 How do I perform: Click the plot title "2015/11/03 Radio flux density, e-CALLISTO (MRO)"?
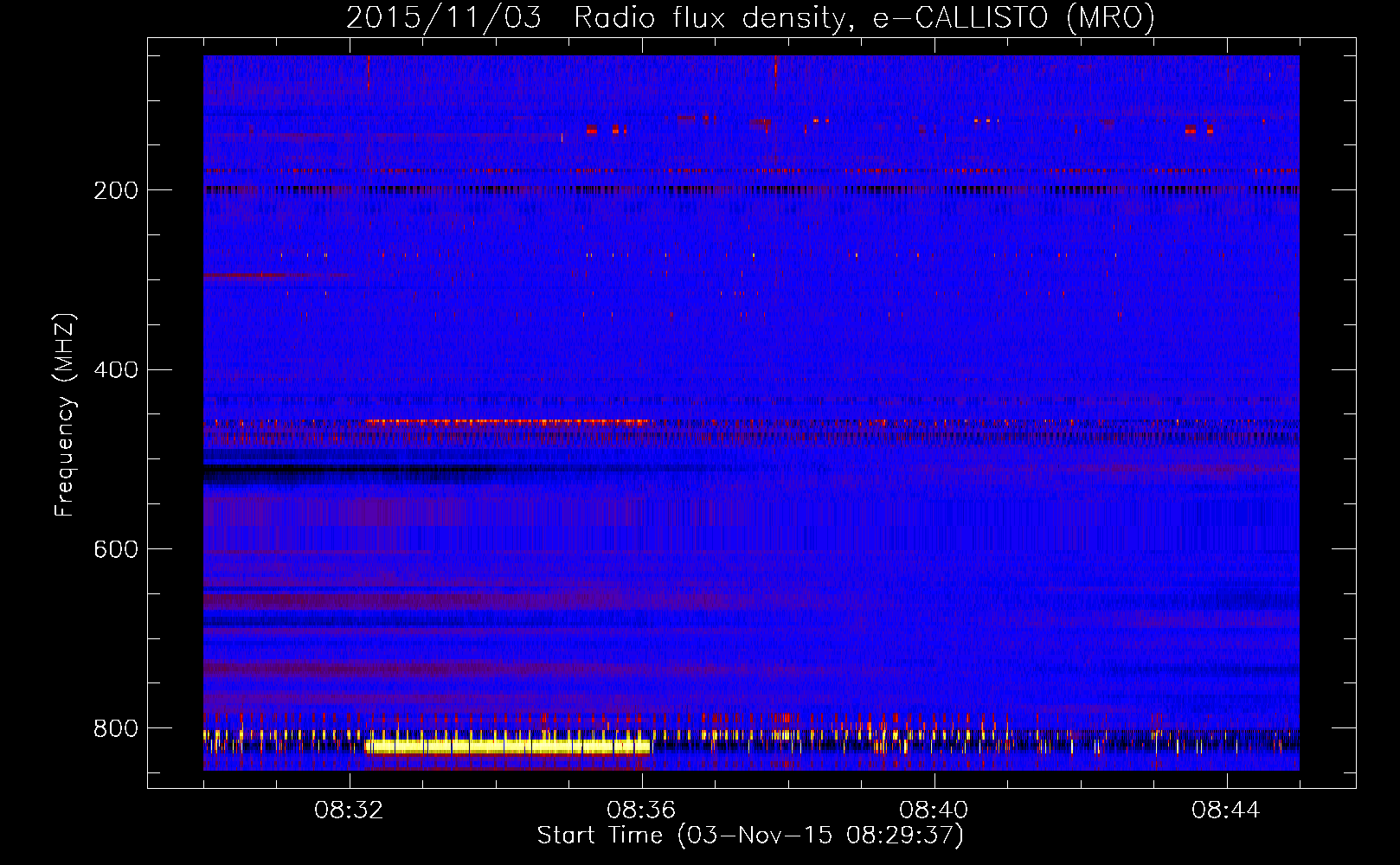click(x=750, y=17)
